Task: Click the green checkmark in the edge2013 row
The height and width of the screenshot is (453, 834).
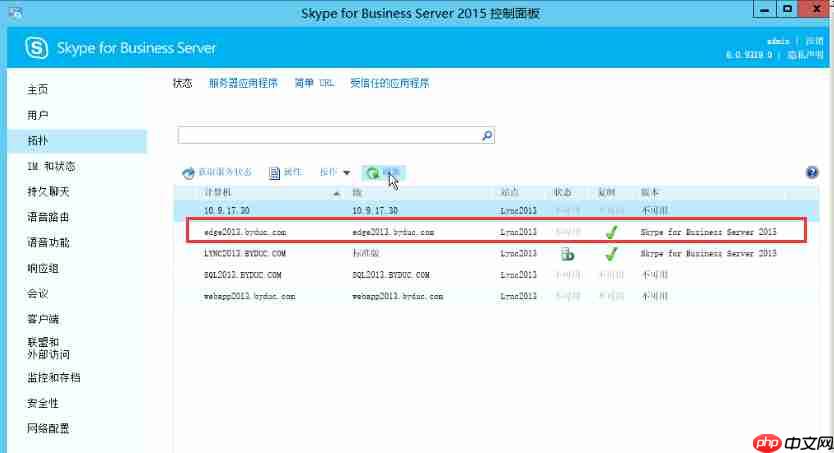Action: pyautogui.click(x=611, y=232)
